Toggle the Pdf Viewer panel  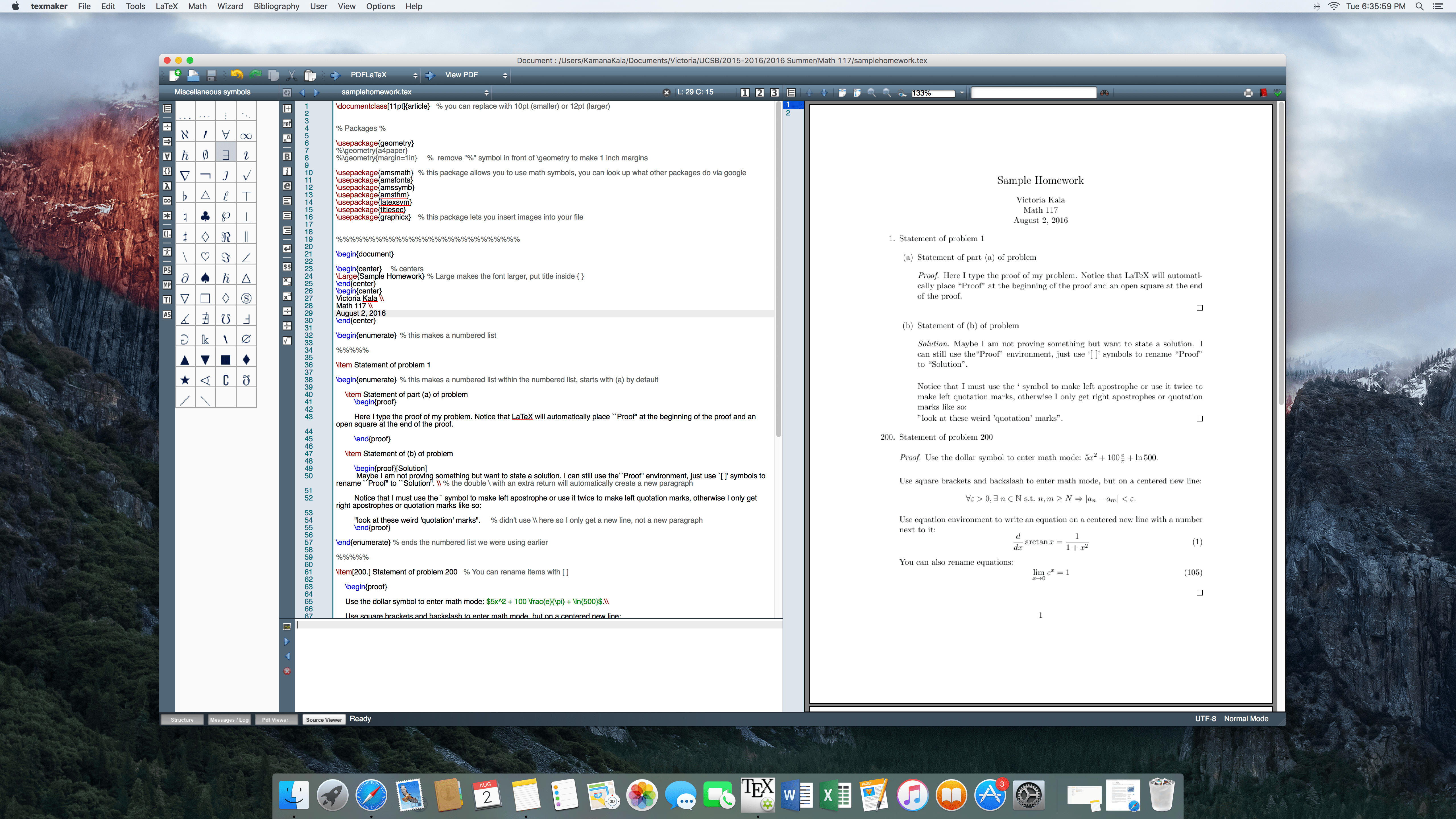275,719
